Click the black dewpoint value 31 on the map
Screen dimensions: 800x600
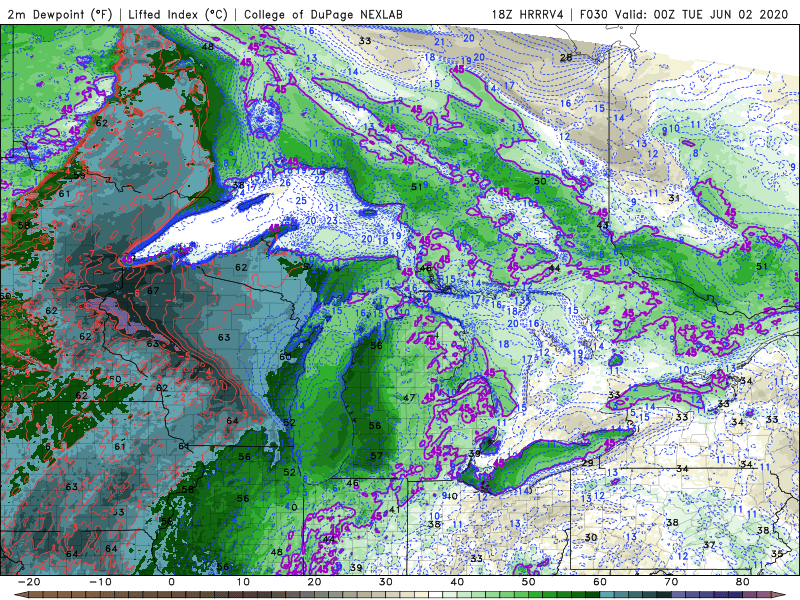[x=674, y=198]
